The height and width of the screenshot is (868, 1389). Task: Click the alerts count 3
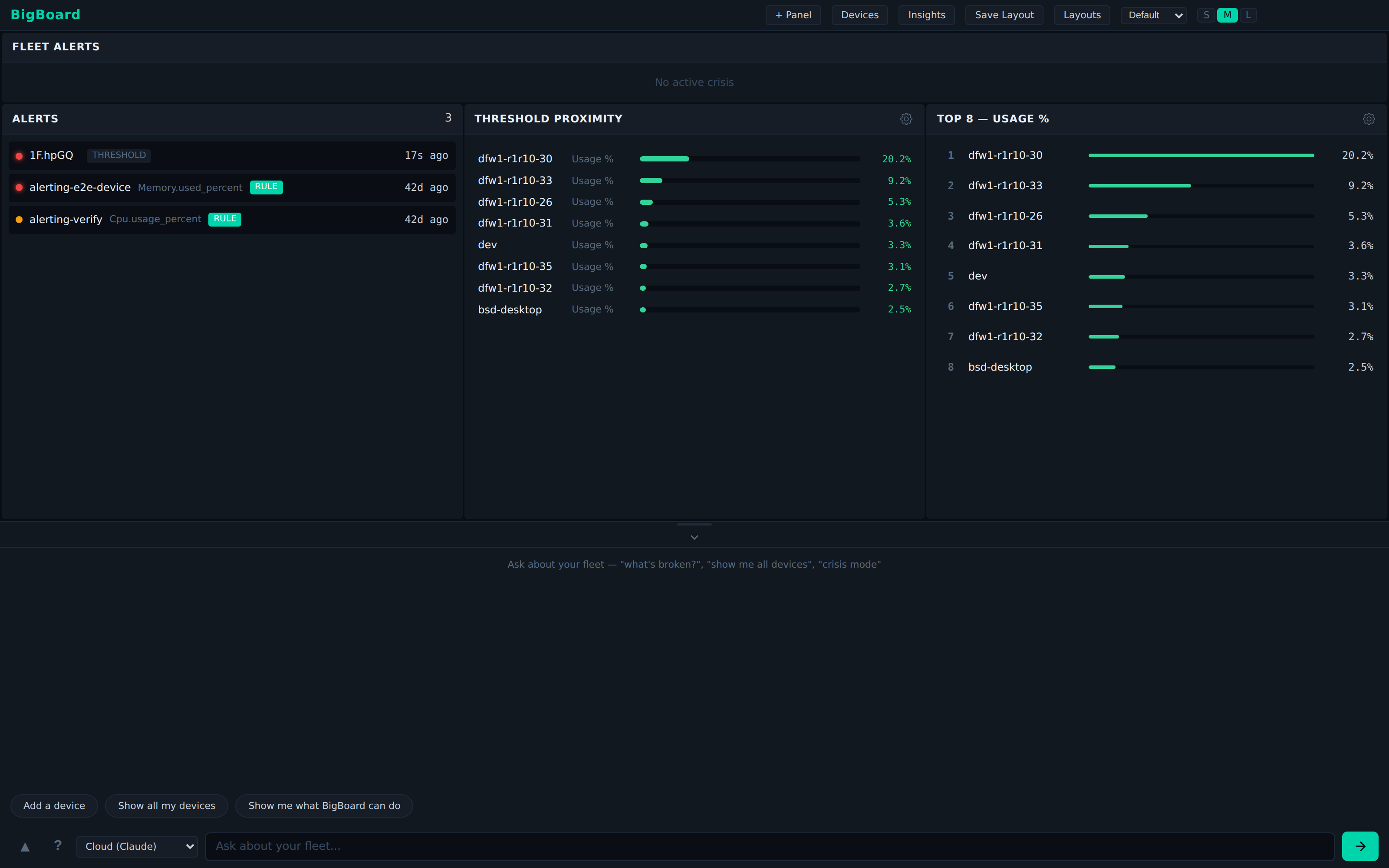tap(448, 118)
